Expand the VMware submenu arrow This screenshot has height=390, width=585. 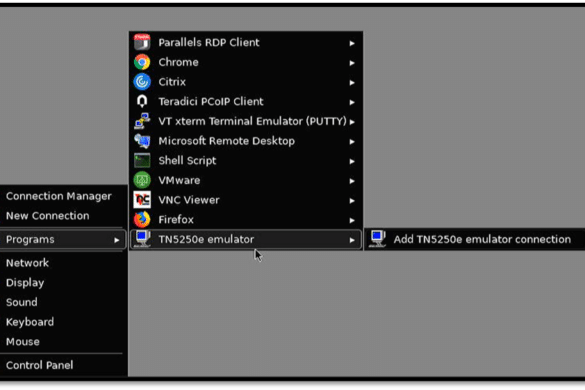(352, 181)
